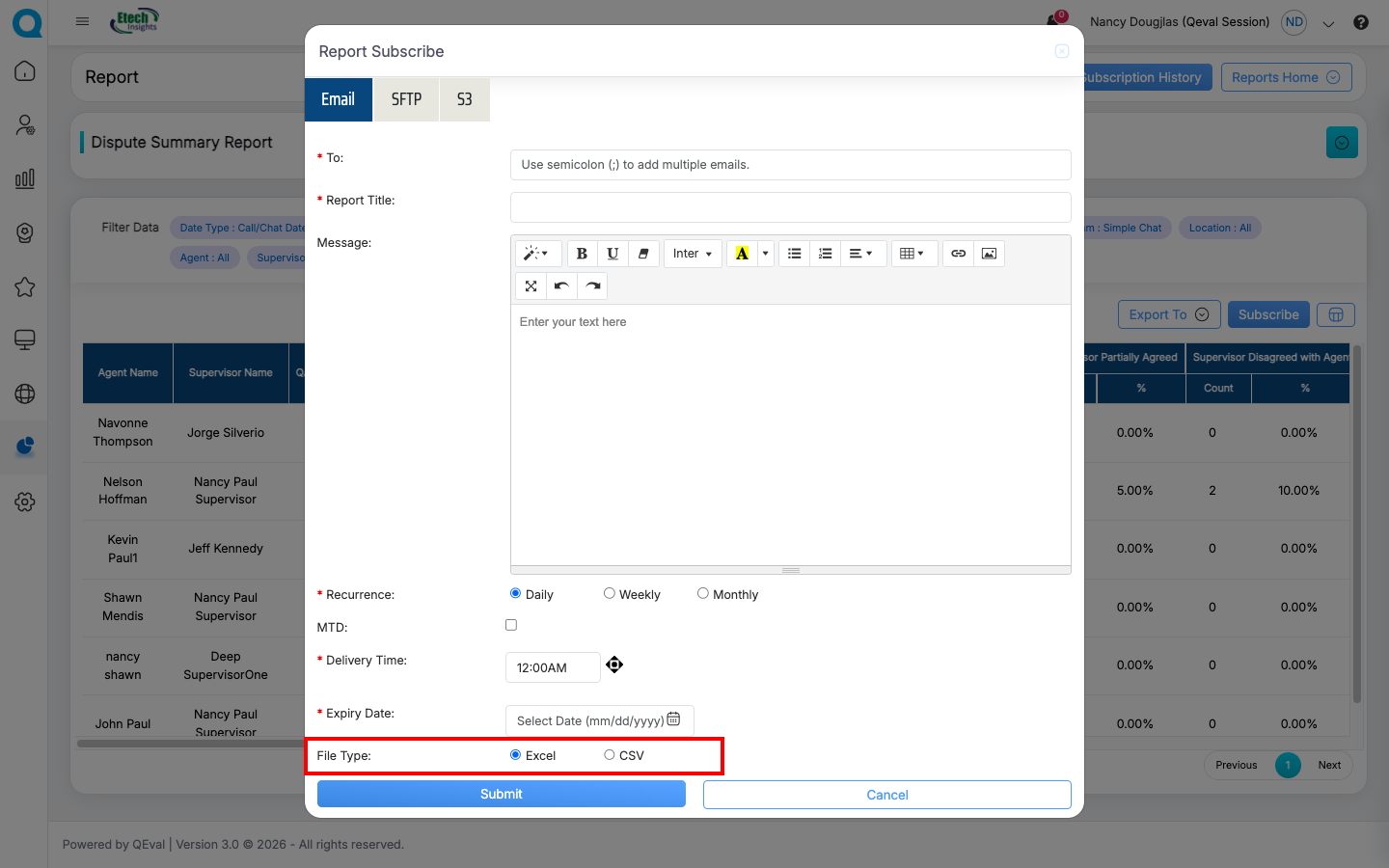This screenshot has width=1389, height=868.
Task: Switch to the SFTP tab
Action: tap(405, 98)
